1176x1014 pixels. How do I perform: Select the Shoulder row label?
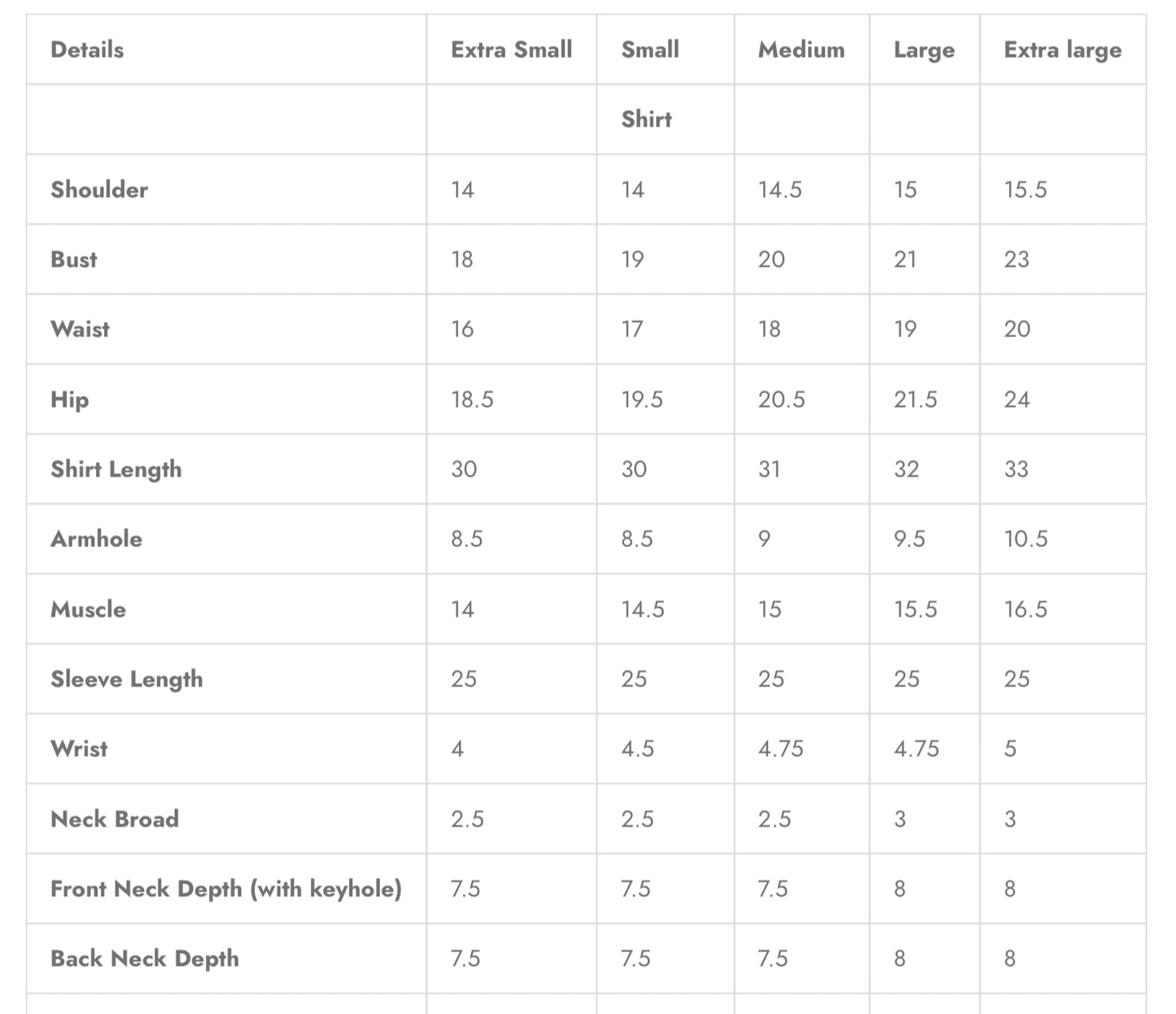pyautogui.click(x=99, y=190)
